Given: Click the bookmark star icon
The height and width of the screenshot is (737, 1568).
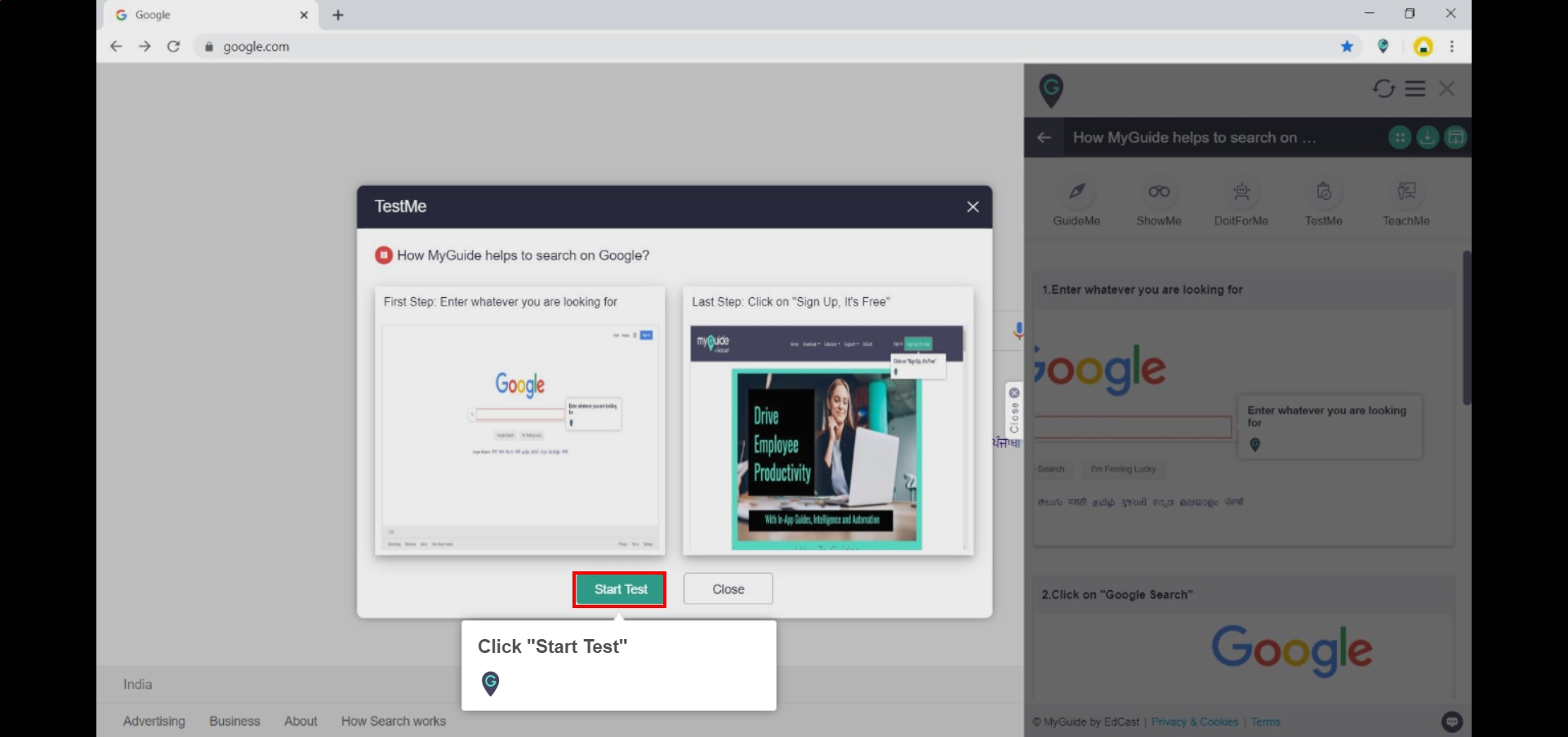Looking at the screenshot, I should (1347, 47).
